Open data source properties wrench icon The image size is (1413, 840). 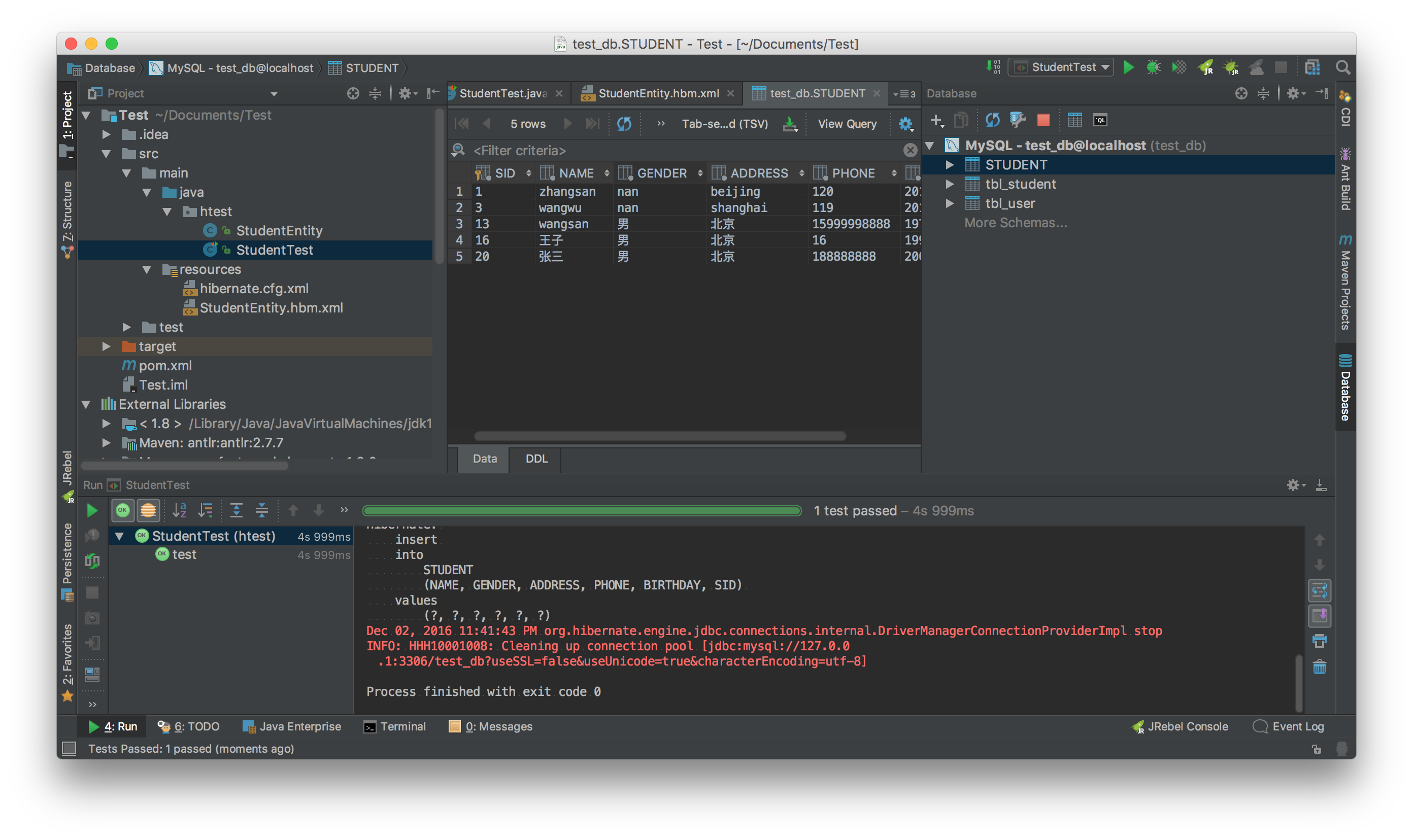(1018, 120)
